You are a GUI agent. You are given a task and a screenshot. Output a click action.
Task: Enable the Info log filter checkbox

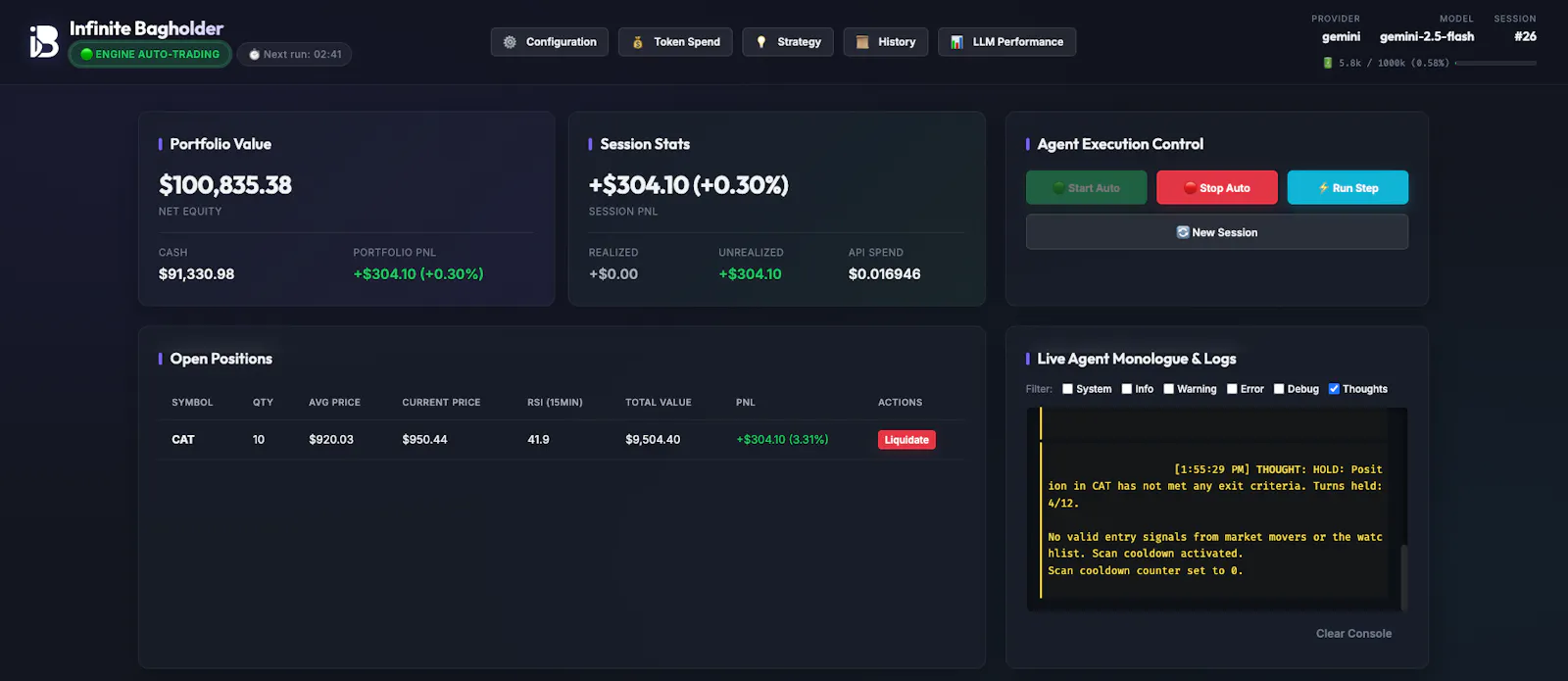1127,389
